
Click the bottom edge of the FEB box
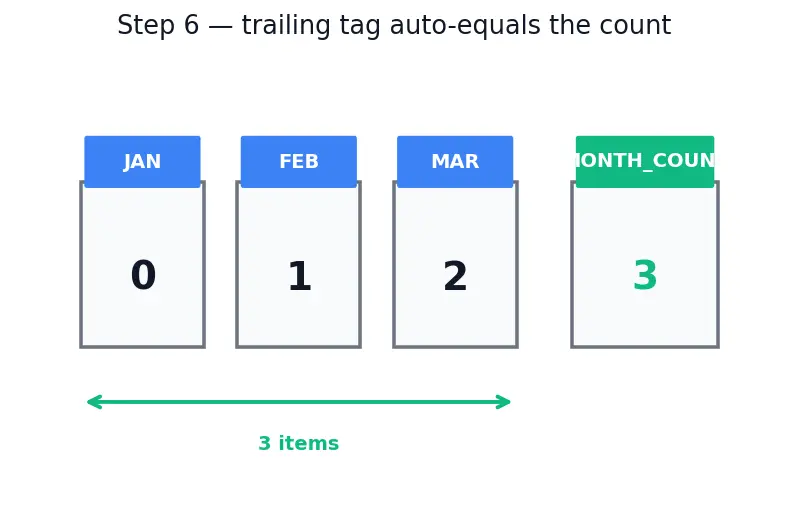[299, 346]
